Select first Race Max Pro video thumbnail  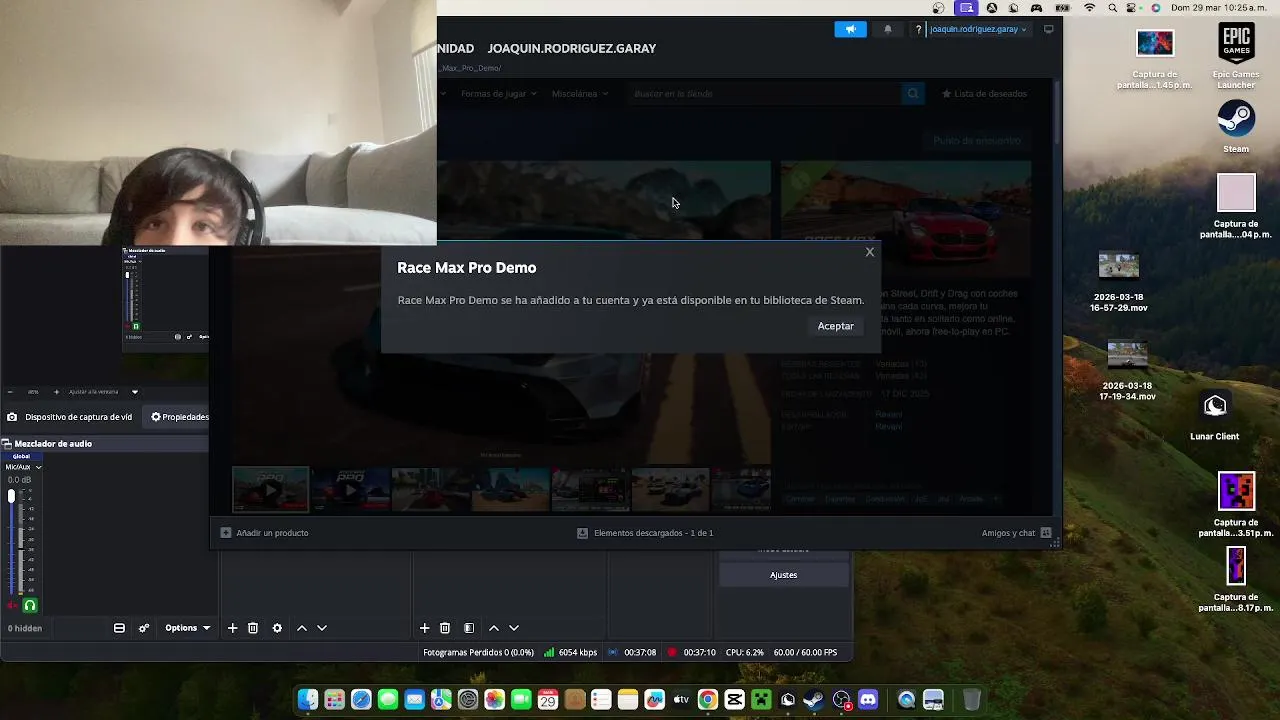click(270, 490)
